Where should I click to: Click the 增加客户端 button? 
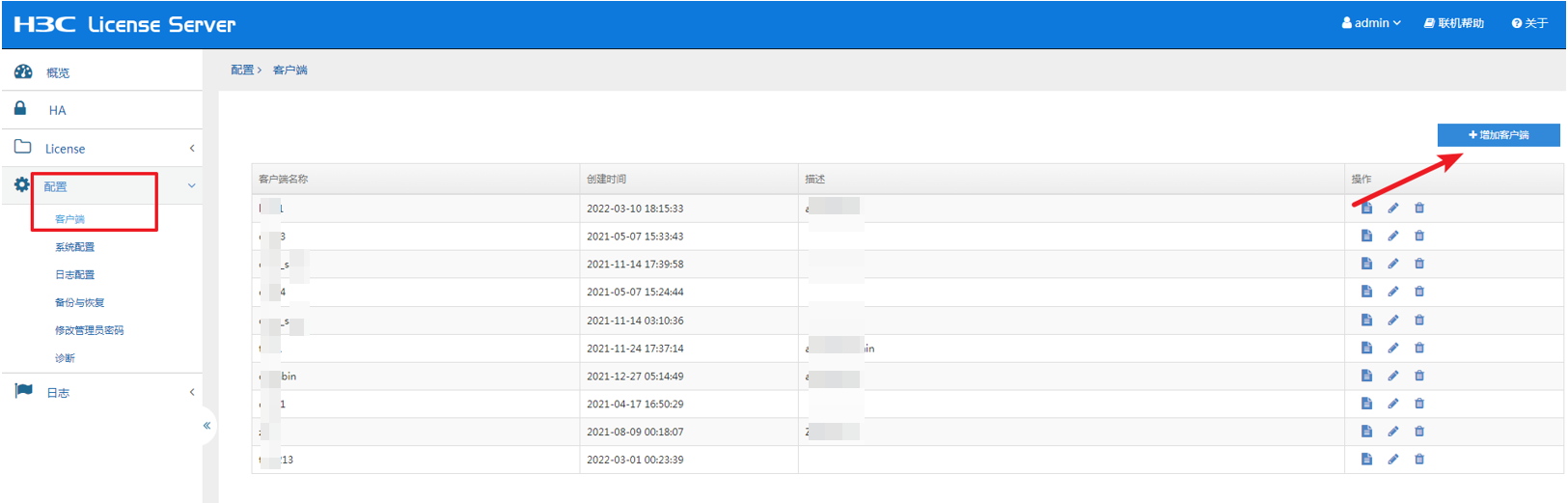coord(1499,135)
